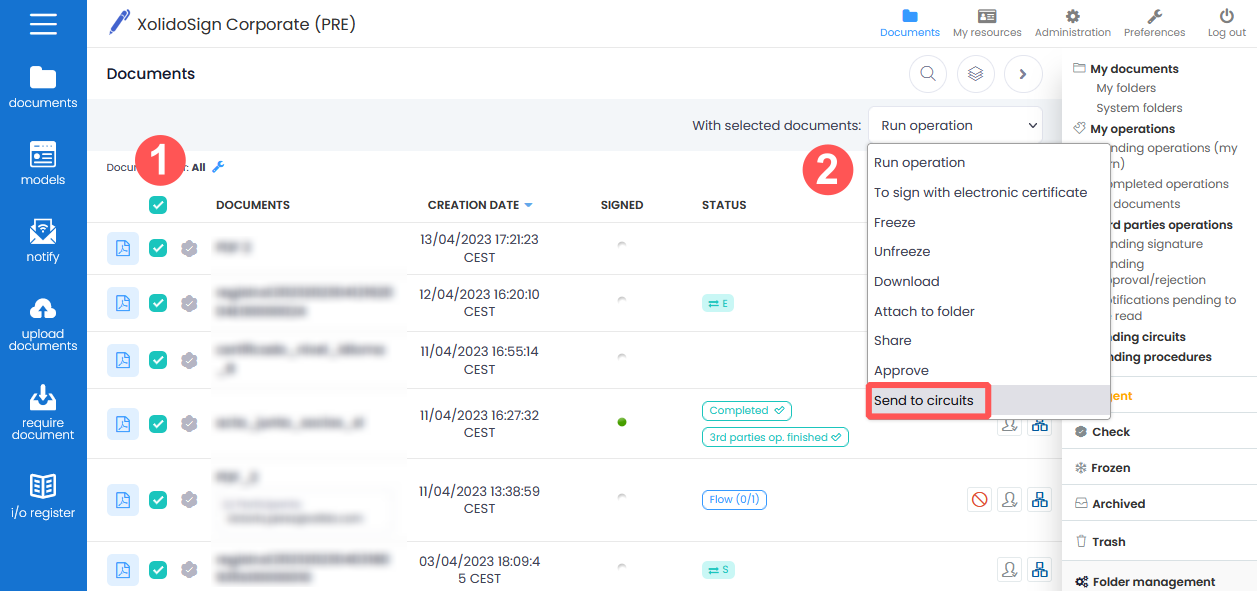Select Send to circuits option
Viewport: 1257px width, 591px height.
point(923,401)
